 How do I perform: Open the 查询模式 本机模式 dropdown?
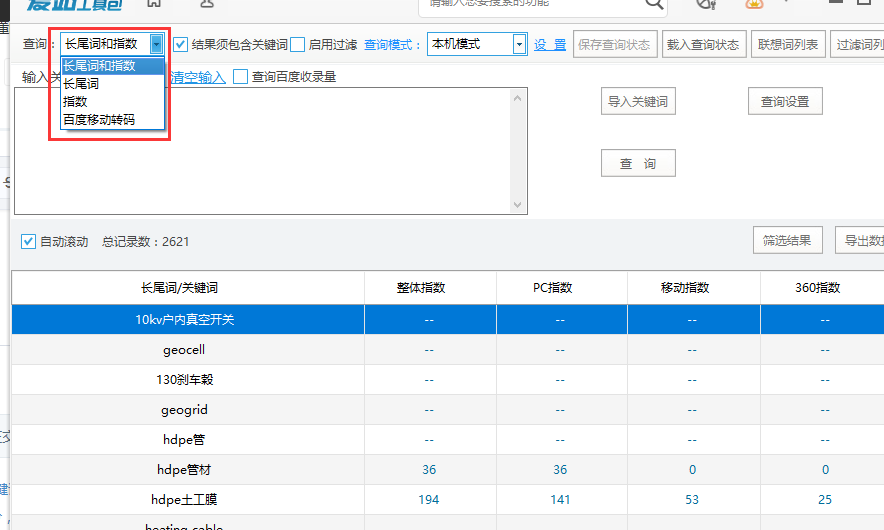coord(519,44)
